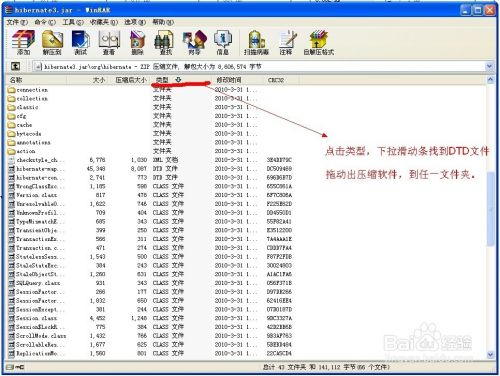Viewport: 500px width, 376px height.
Task: Open the 命令 (Commands) menu
Action: pos(45,22)
